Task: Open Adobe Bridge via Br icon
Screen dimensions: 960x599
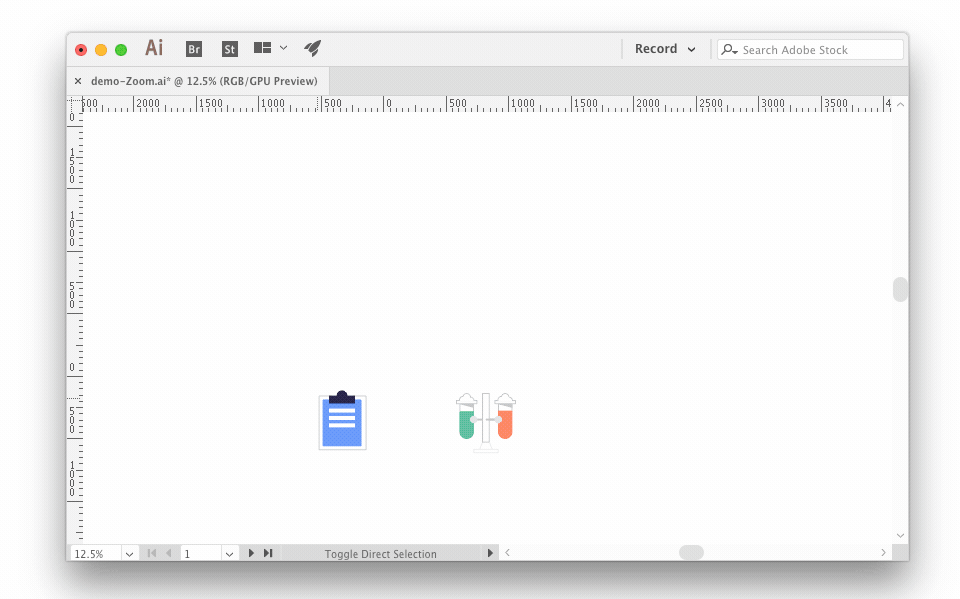Action: click(194, 49)
